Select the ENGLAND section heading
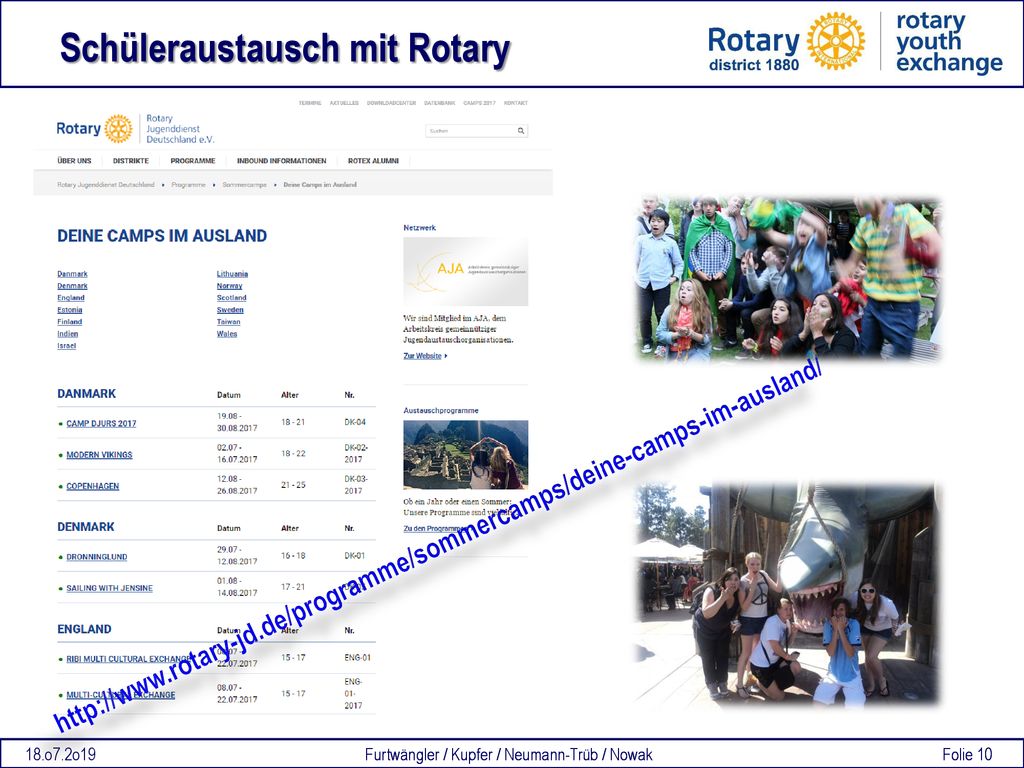Viewport: 1024px width, 768px height. [84, 630]
